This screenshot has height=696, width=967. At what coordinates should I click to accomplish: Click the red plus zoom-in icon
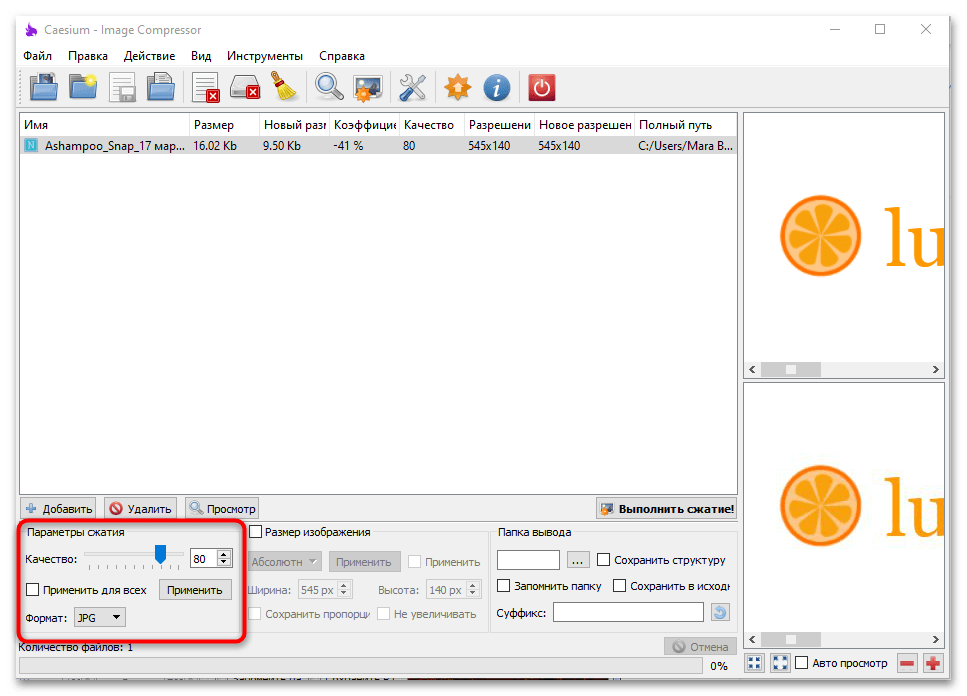pyautogui.click(x=933, y=663)
